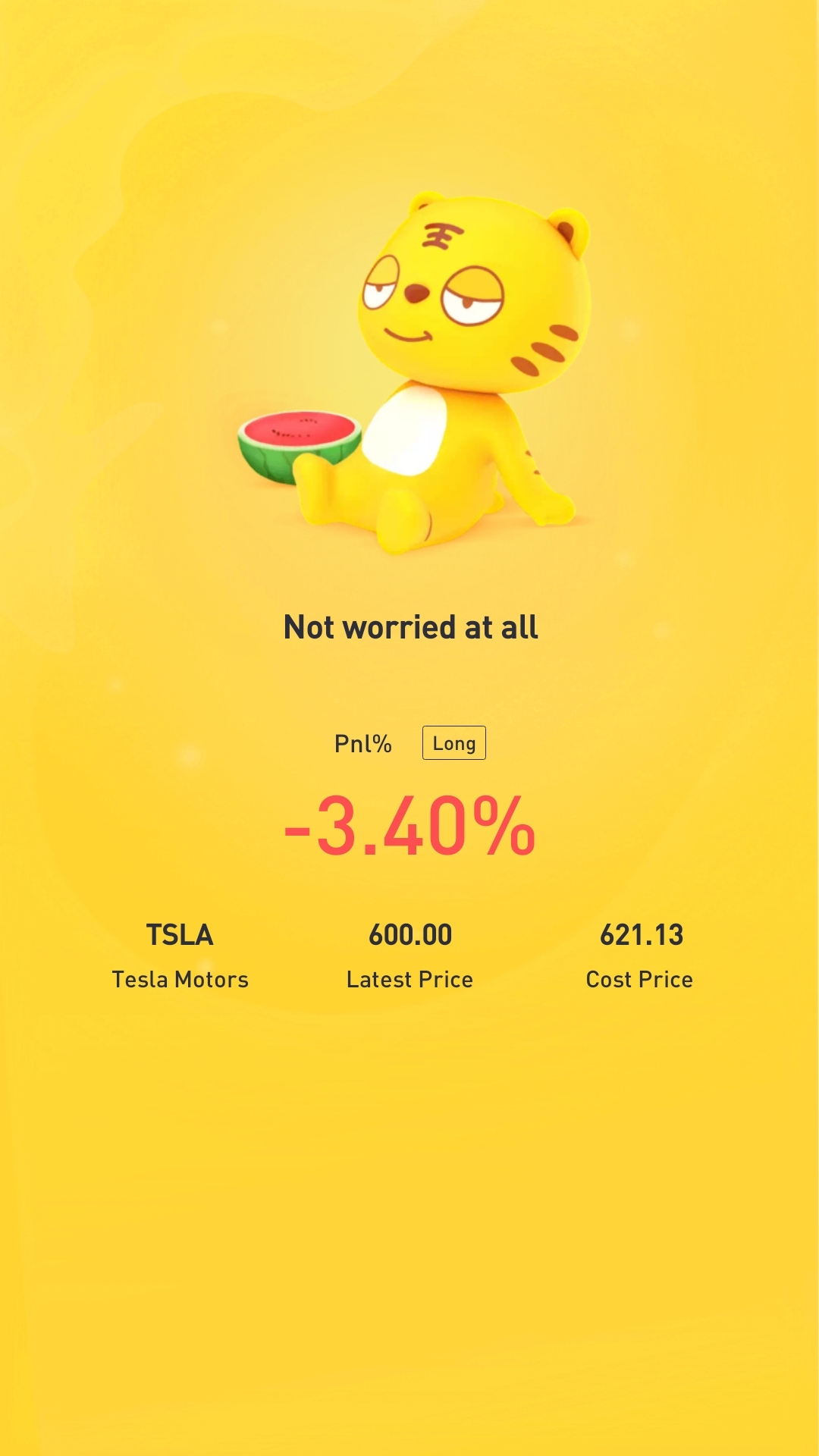Click the Long position tag

453,743
